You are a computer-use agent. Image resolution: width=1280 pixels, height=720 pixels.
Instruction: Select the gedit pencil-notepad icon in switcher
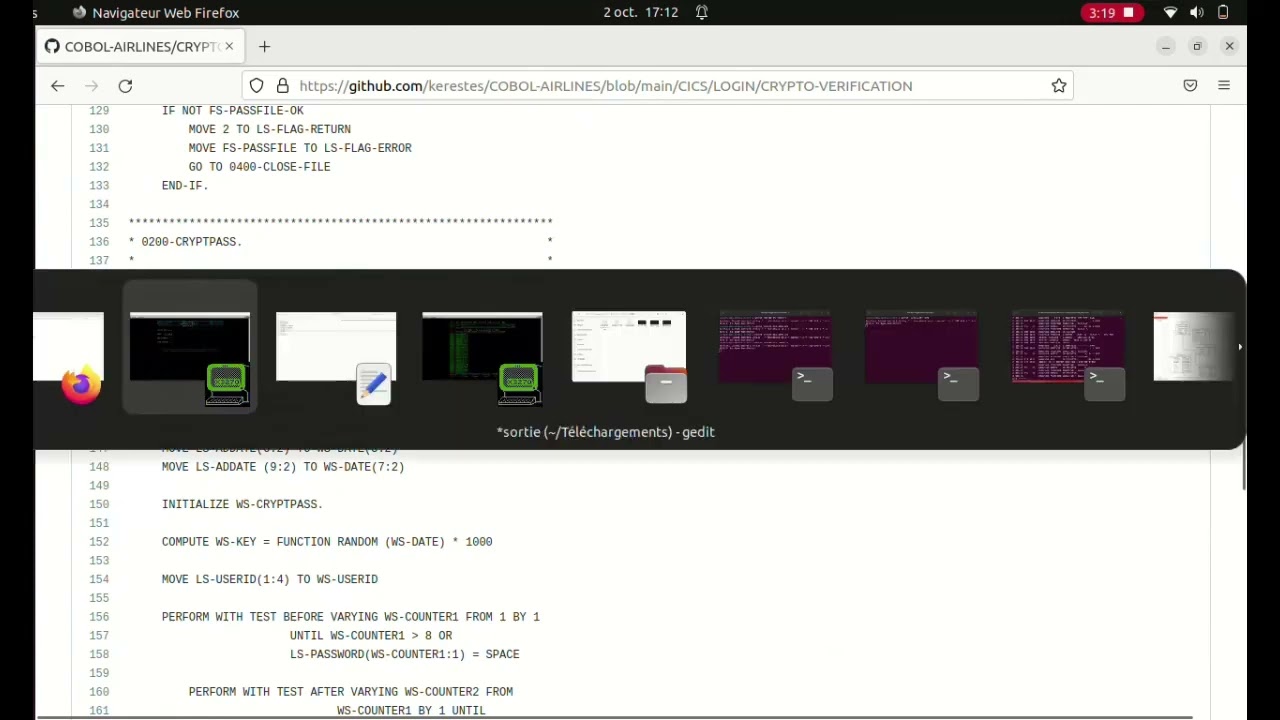pos(374,385)
